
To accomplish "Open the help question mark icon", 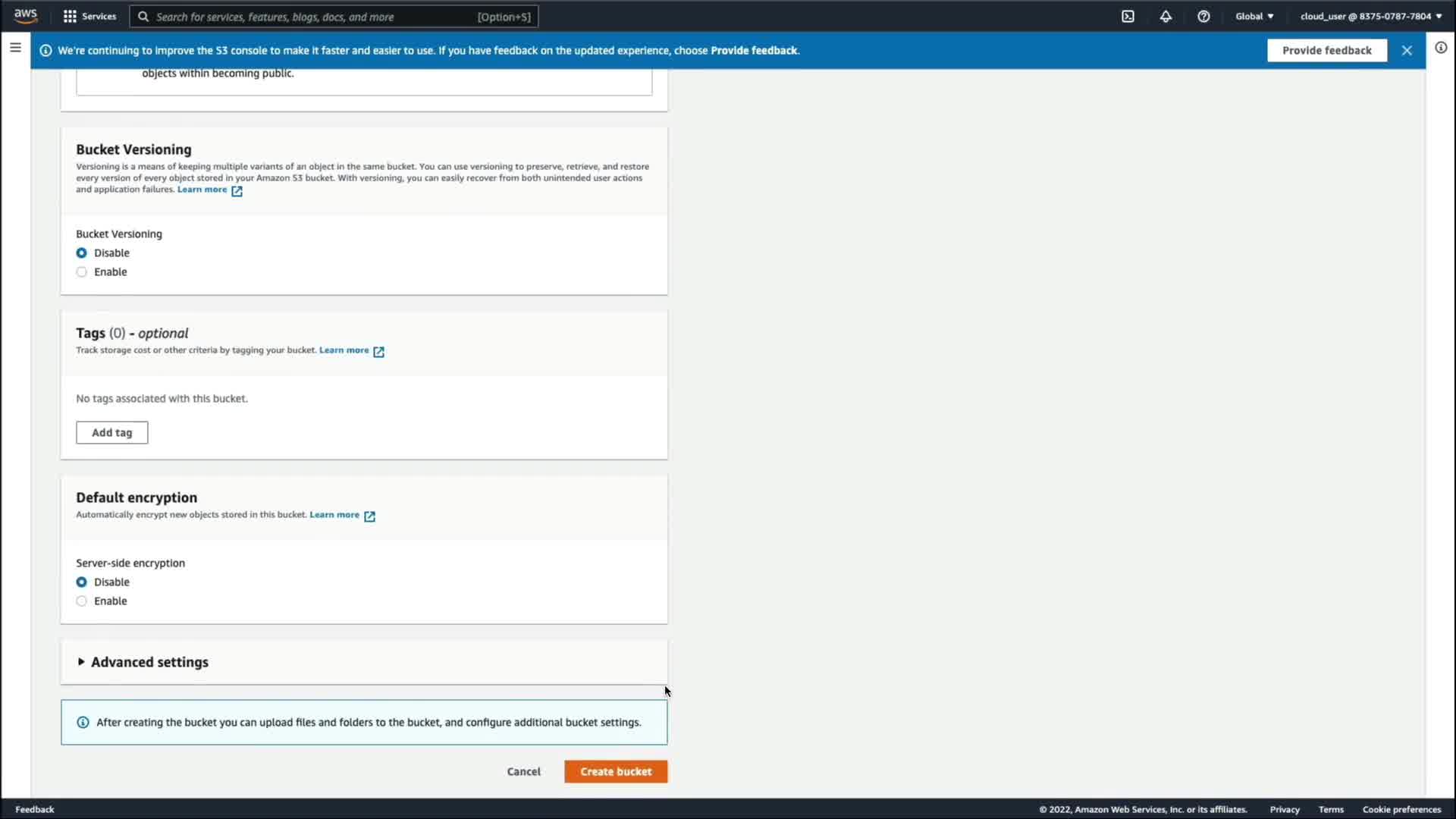I will [x=1203, y=16].
